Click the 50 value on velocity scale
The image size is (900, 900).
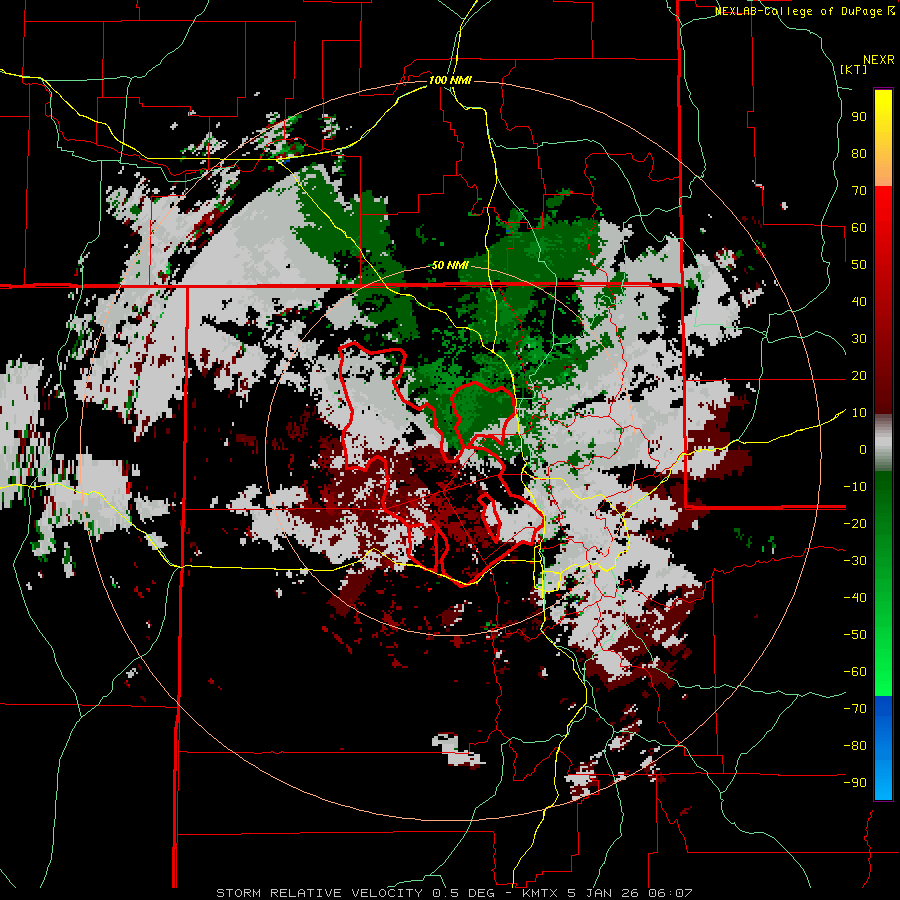[859, 265]
